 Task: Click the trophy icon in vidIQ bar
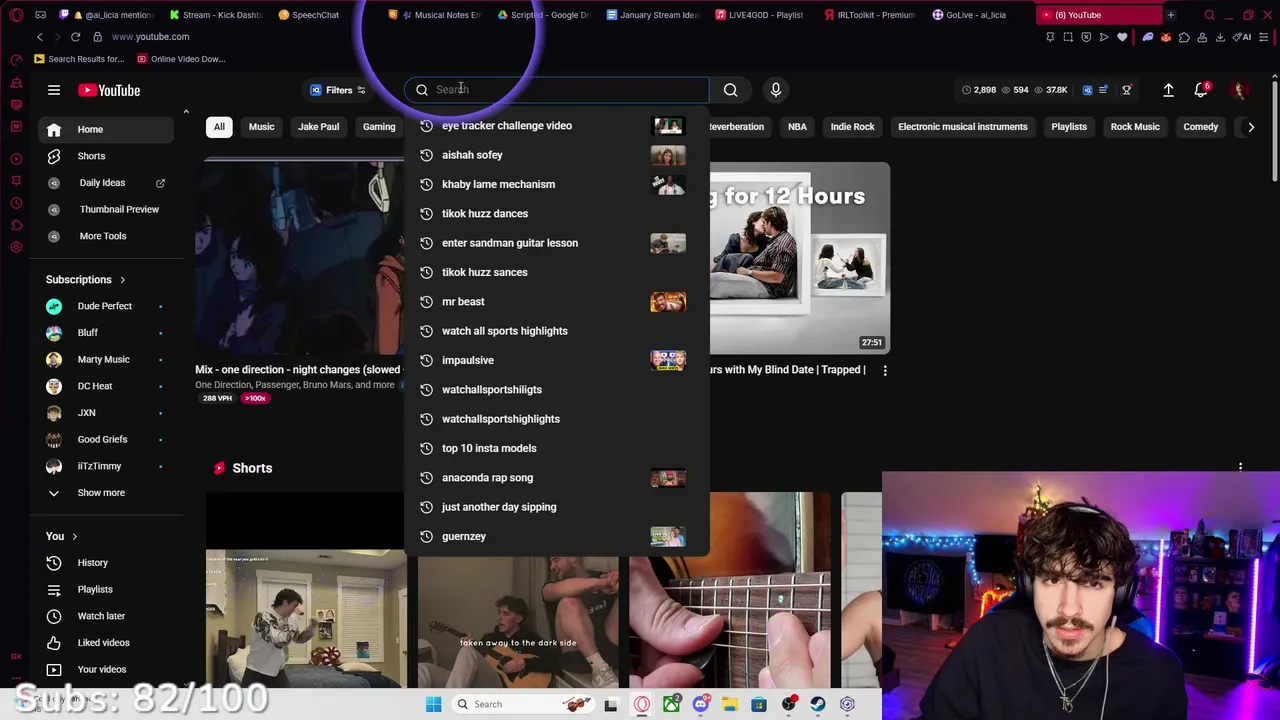(x=1126, y=90)
